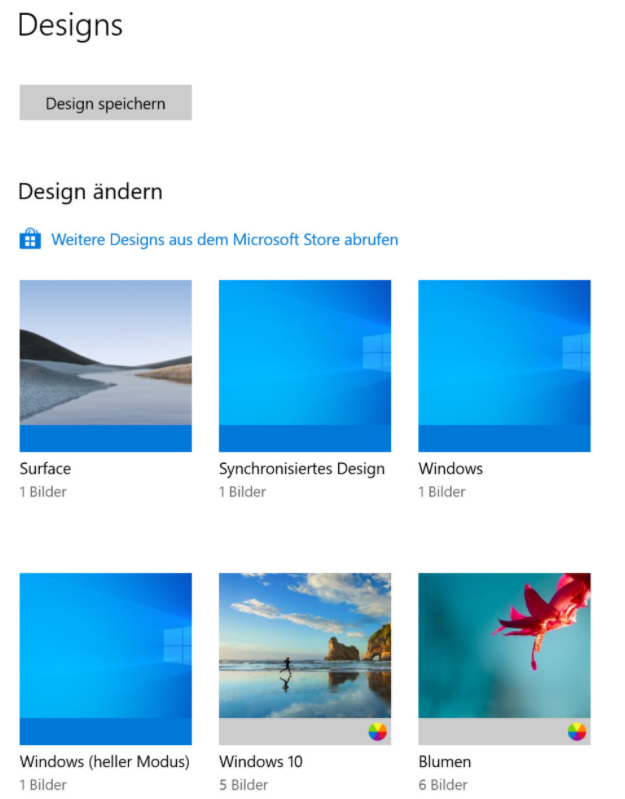The image size is (625, 799).
Task: Click the gray accent bar under Windows 10 thumbnail
Action: click(305, 732)
